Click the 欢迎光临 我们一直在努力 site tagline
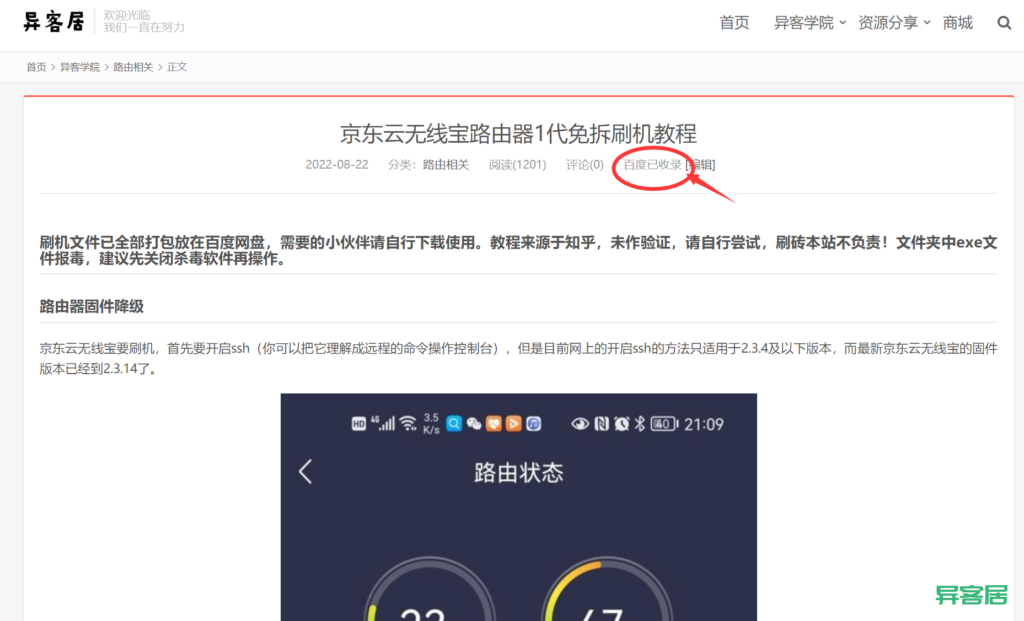 (x=144, y=21)
